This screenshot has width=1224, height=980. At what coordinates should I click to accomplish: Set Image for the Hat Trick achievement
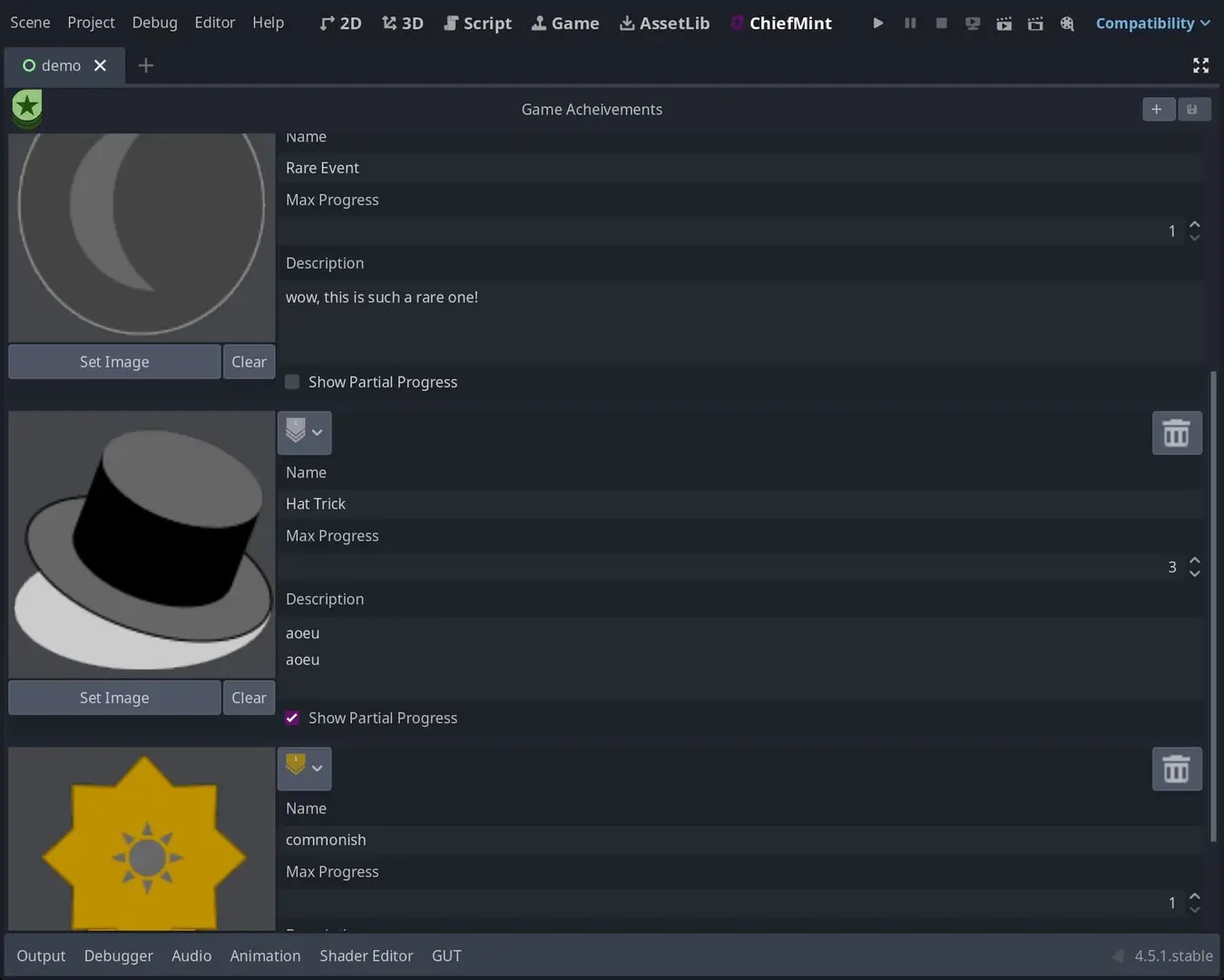click(x=113, y=697)
